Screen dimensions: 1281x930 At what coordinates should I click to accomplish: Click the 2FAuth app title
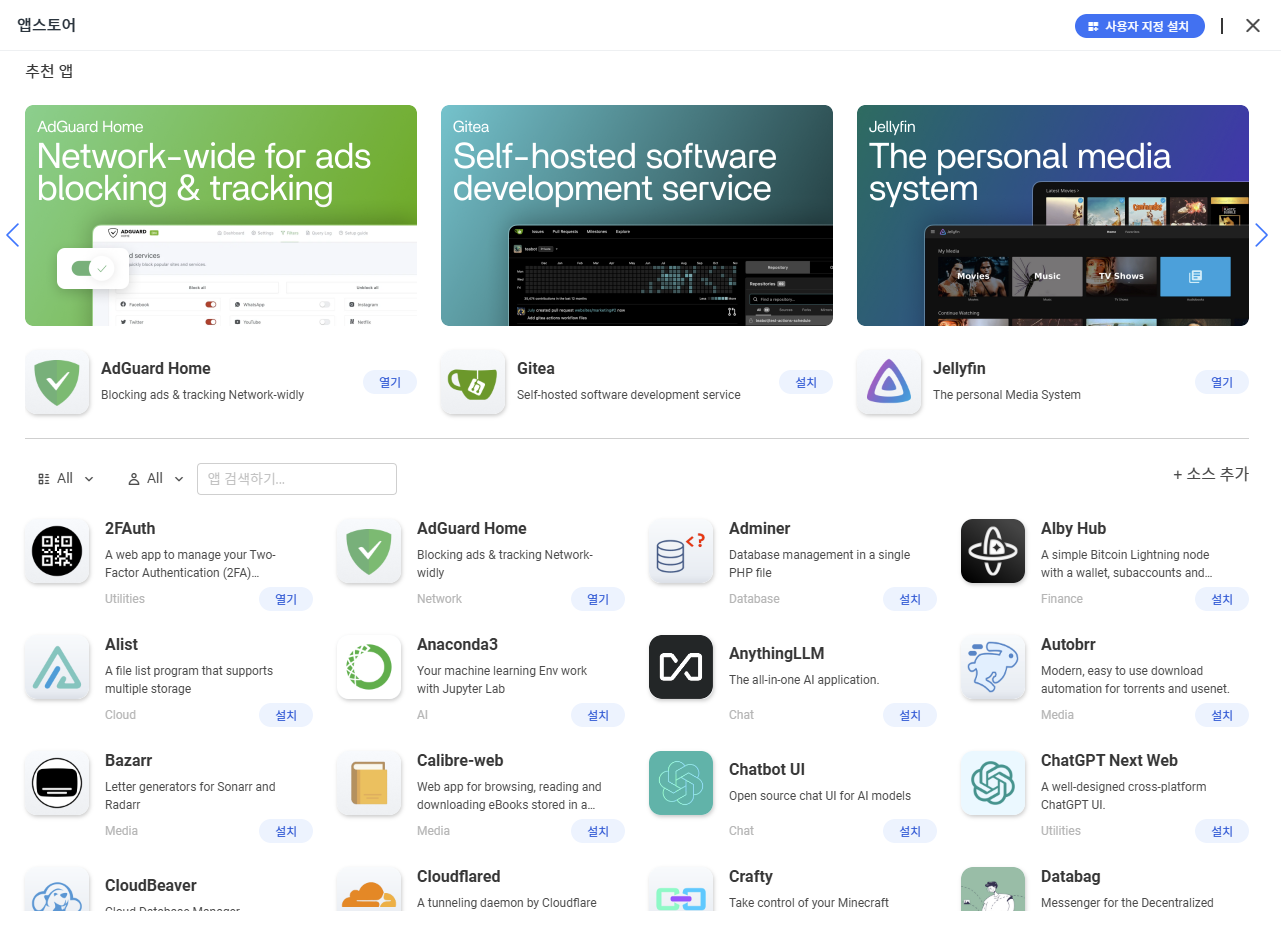130,528
